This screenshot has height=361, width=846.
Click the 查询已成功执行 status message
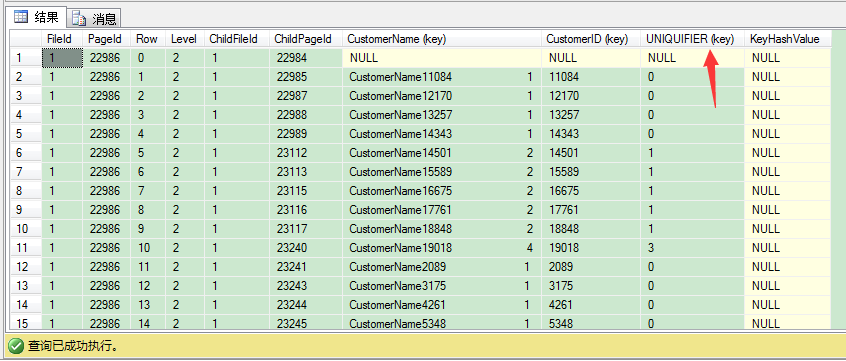(x=73, y=346)
